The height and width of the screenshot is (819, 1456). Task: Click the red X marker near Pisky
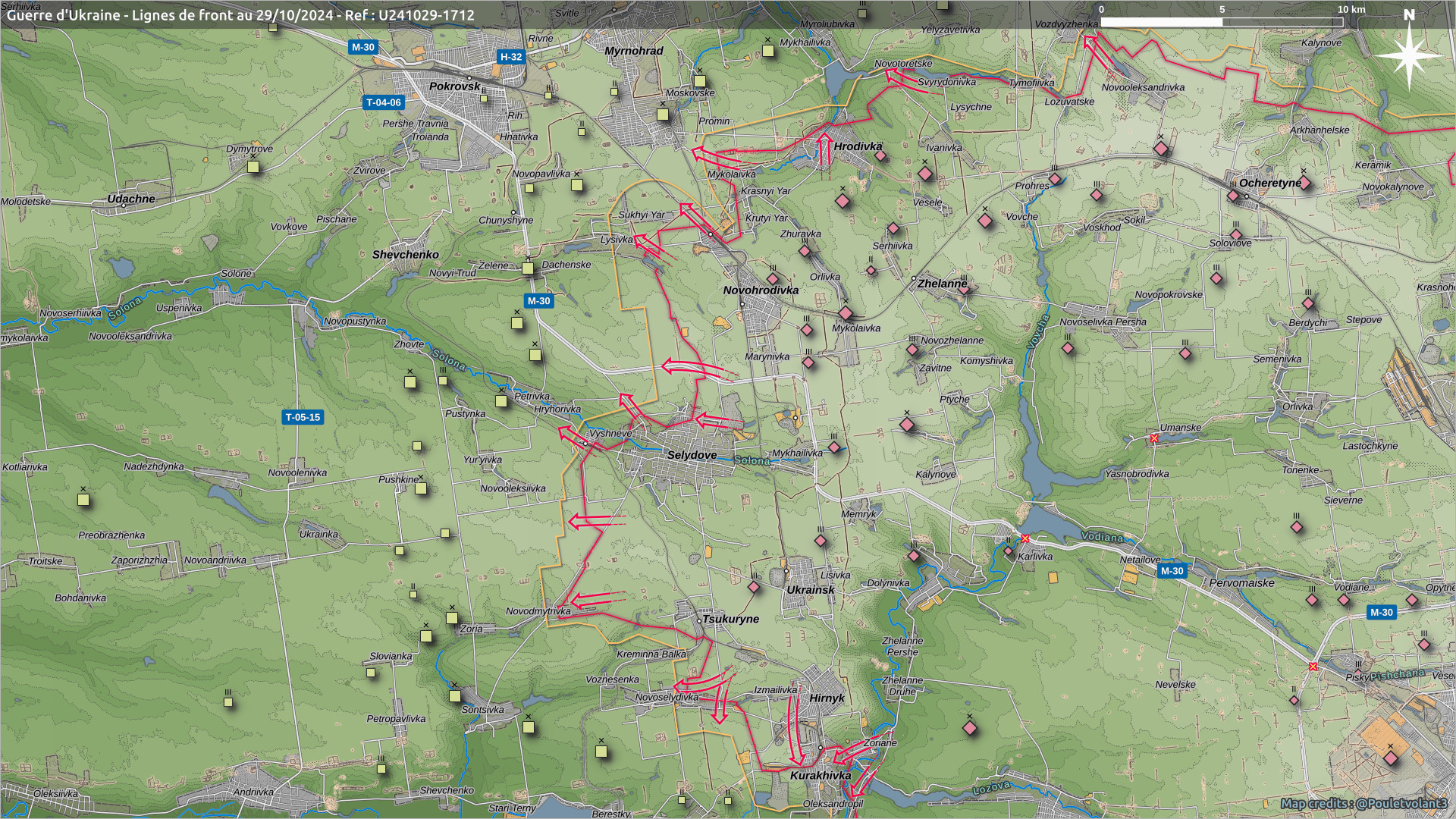tap(1313, 667)
